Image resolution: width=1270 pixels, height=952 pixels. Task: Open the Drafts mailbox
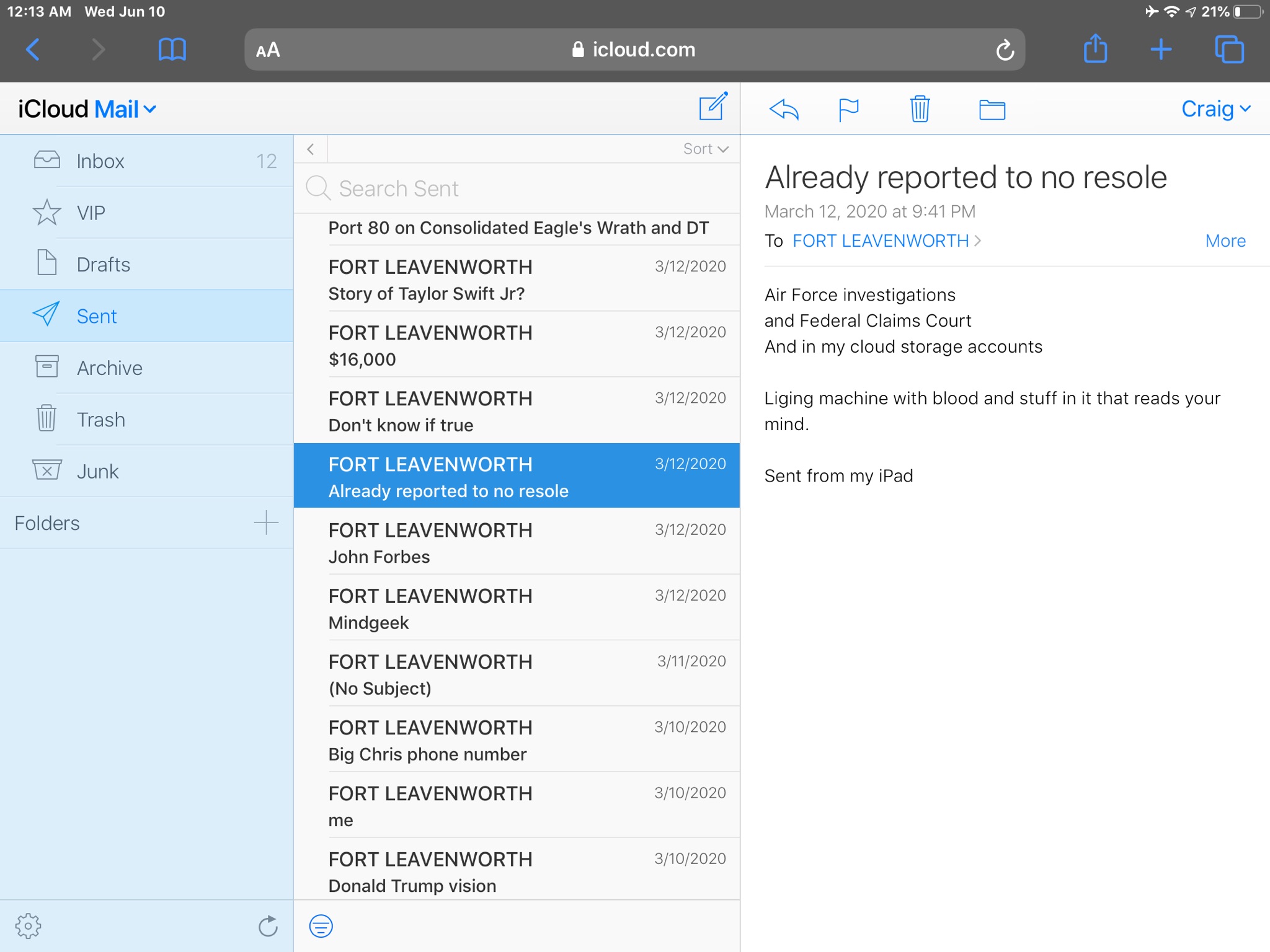[x=146, y=264]
